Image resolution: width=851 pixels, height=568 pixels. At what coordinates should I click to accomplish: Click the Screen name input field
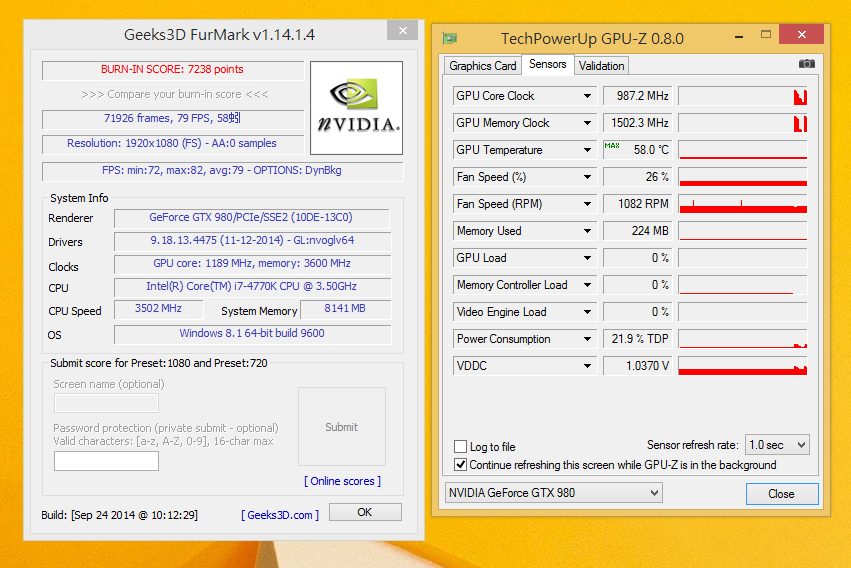(106, 403)
